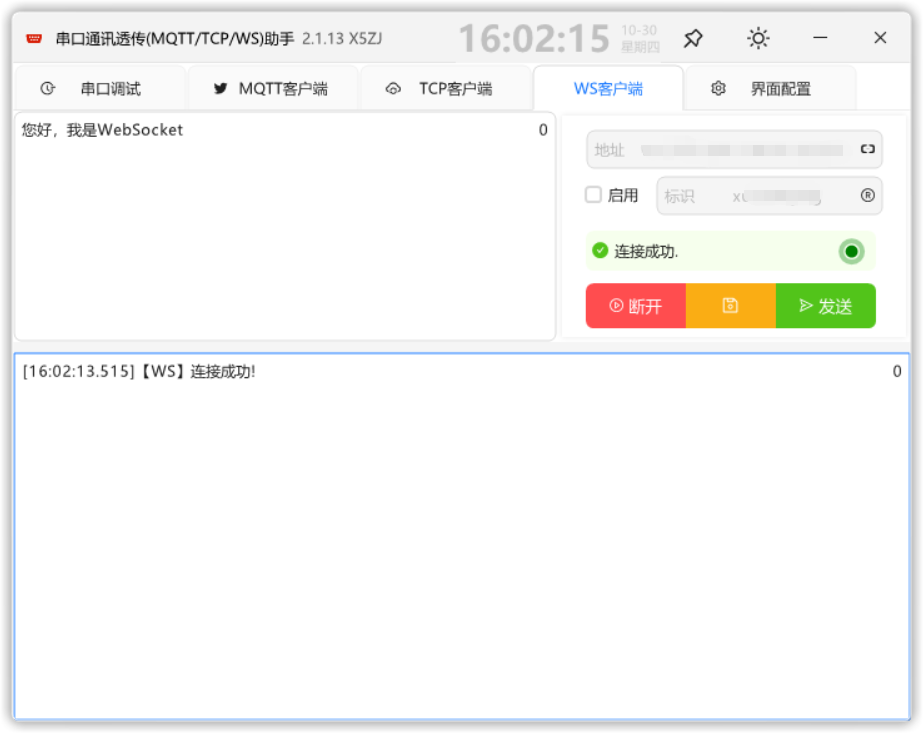
Task: Click the version text 2.1.13 X5ZJ
Action: 342,39
